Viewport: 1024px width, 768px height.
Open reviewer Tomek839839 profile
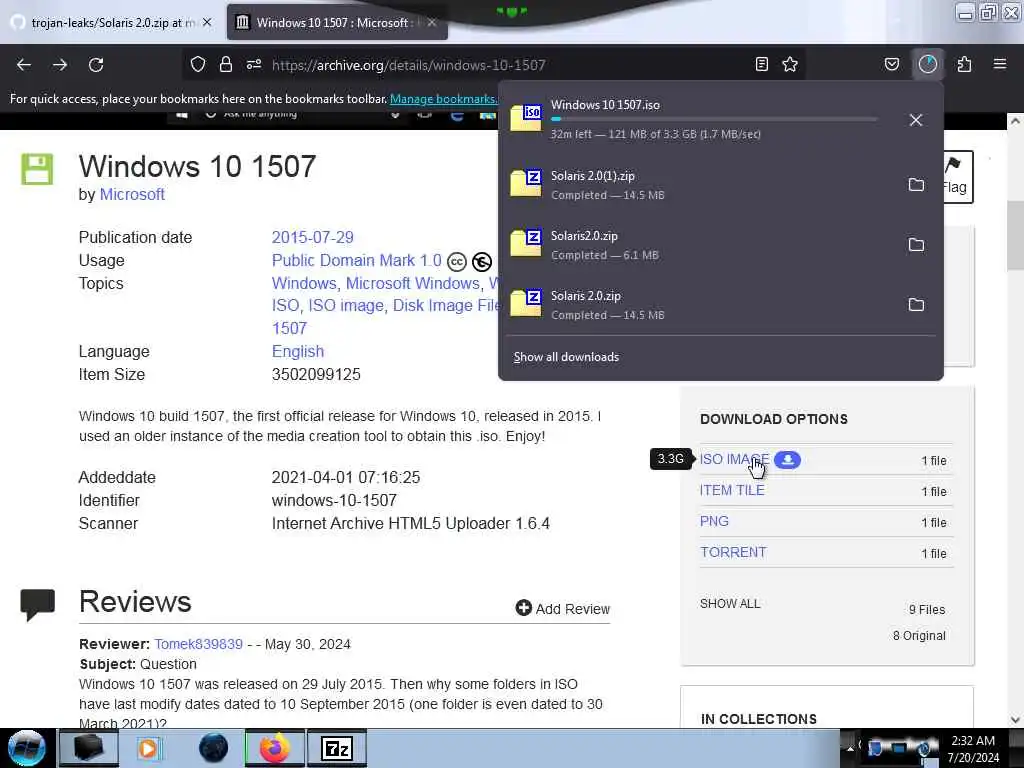(199, 644)
